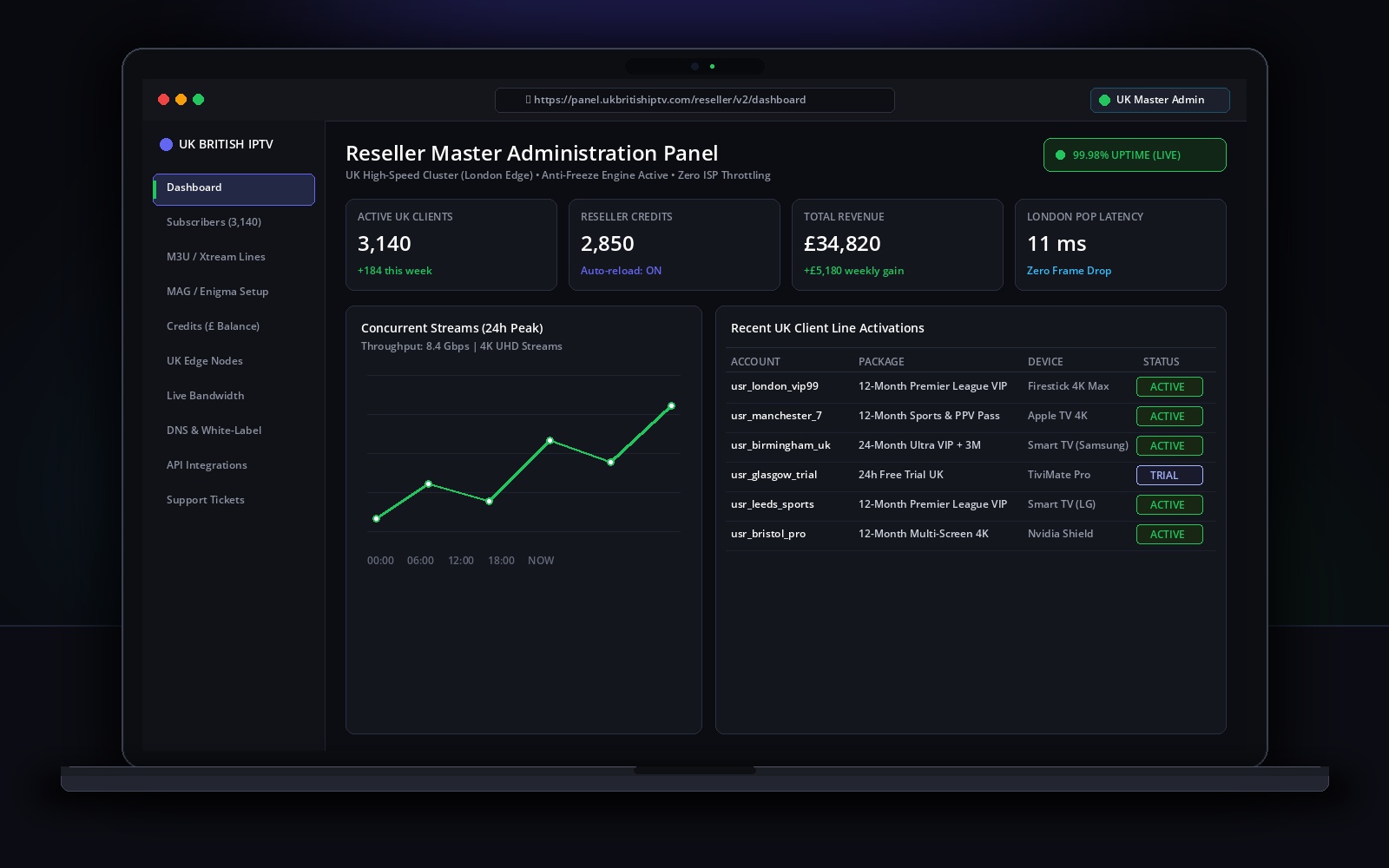The width and height of the screenshot is (1389, 868).
Task: Click the DEVICE column header
Action: click(1045, 362)
